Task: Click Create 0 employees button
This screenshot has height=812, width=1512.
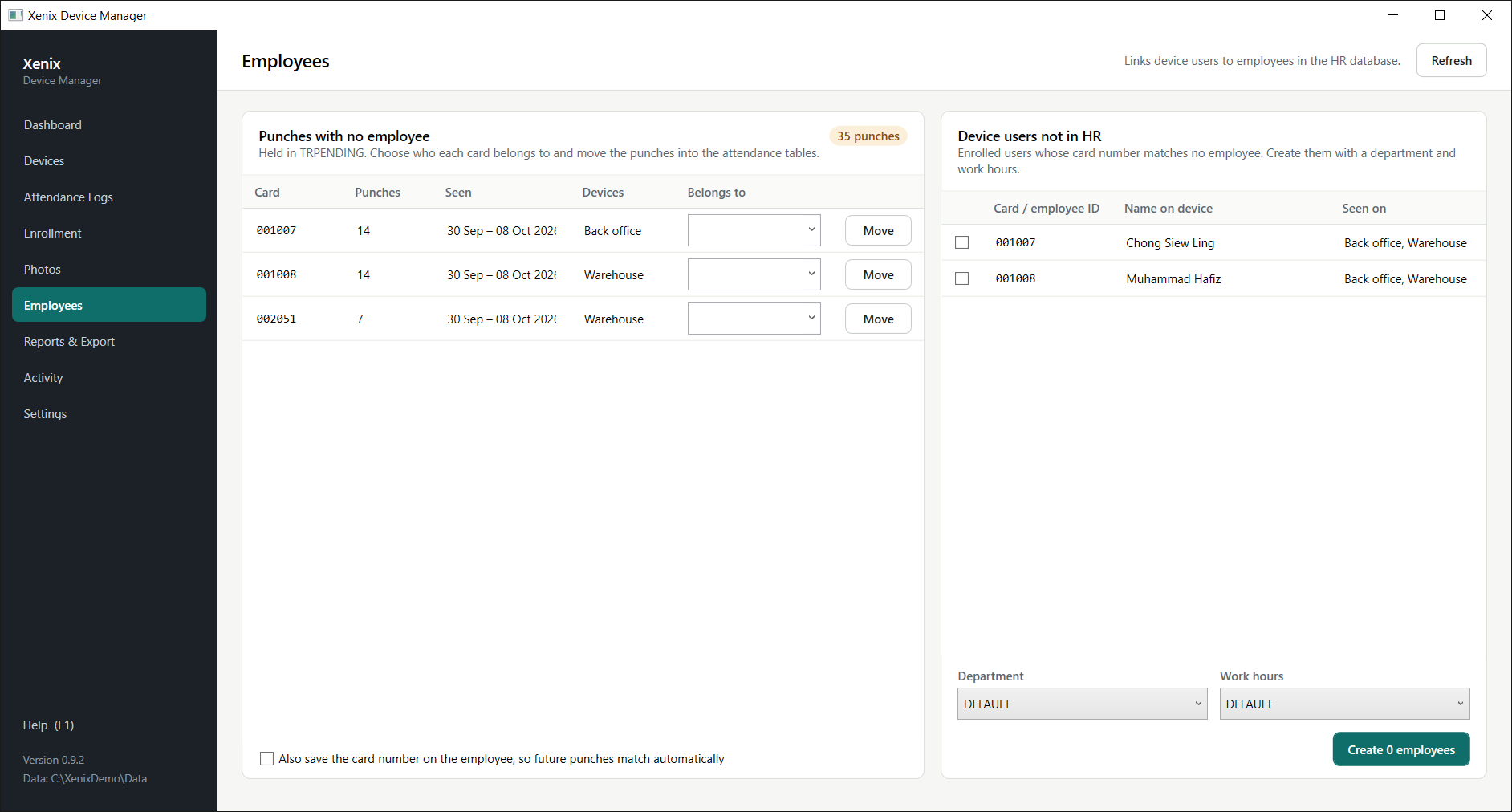Action: tap(1400, 749)
